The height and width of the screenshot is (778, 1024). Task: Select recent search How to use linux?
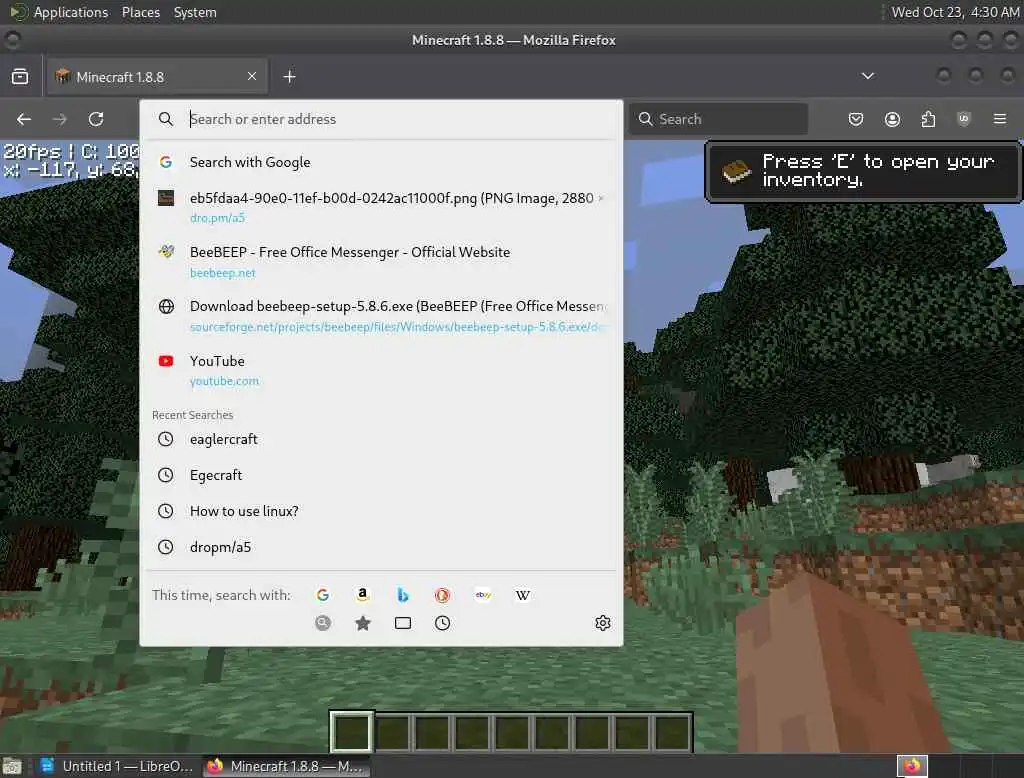click(x=381, y=511)
